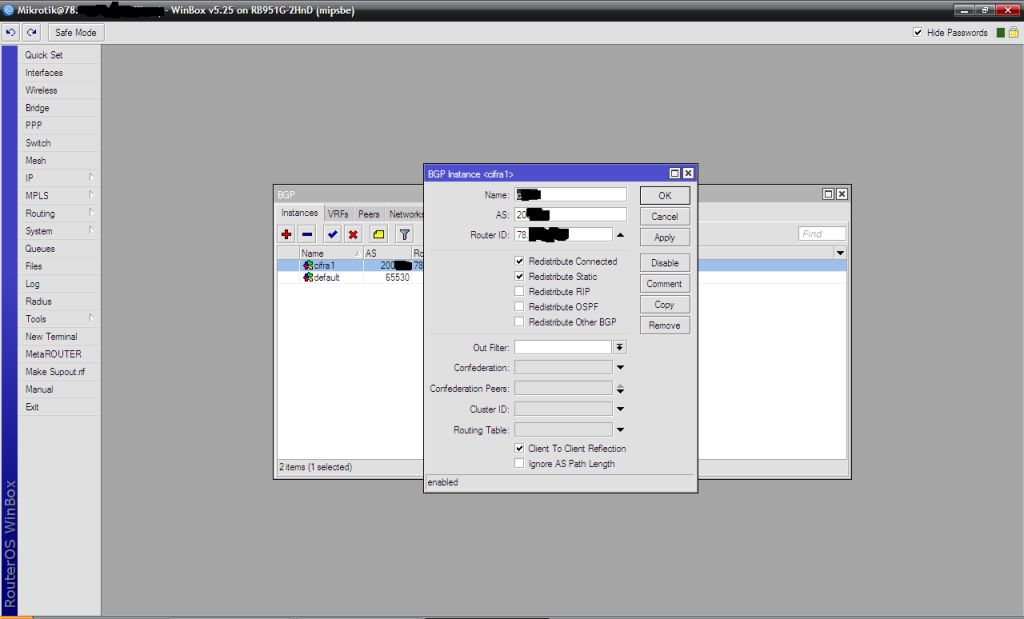Image resolution: width=1024 pixels, height=619 pixels.
Task: Uncheck Redistribute Connected
Action: point(519,261)
